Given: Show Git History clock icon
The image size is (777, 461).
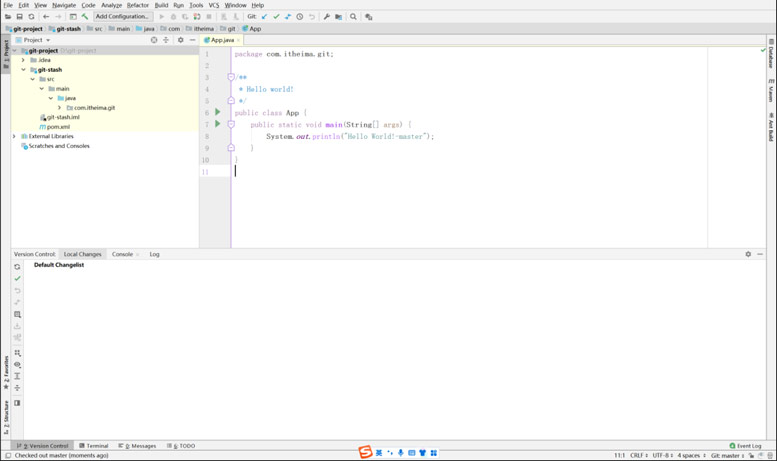Looking at the screenshot, I should coord(300,17).
